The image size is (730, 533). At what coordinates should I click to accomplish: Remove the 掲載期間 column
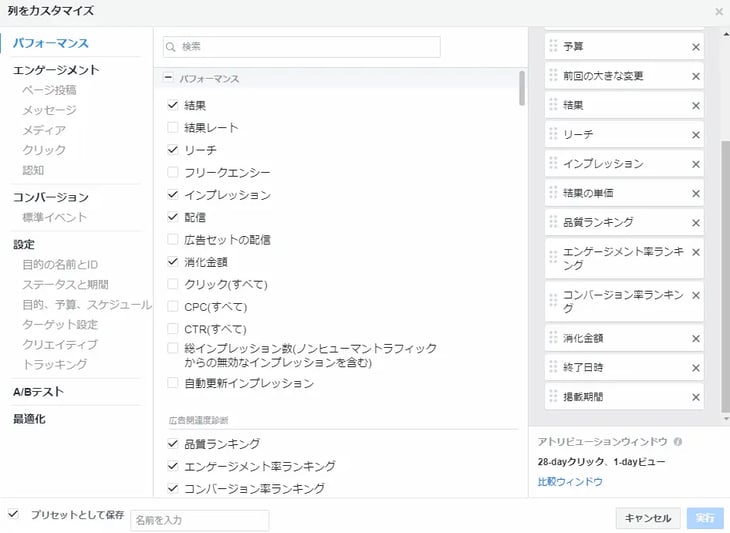point(696,398)
